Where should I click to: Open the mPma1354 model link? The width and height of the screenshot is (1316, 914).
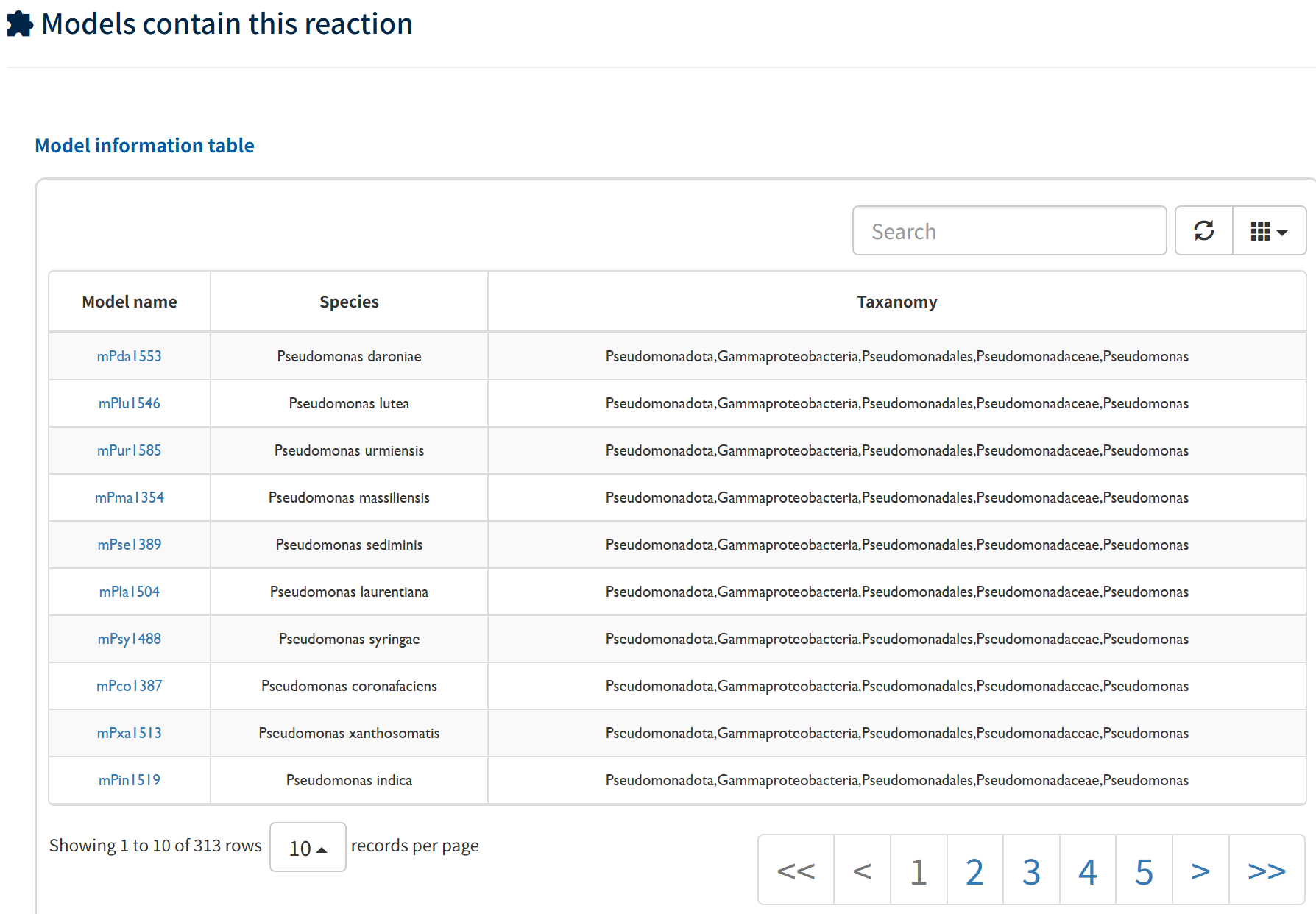click(x=130, y=497)
